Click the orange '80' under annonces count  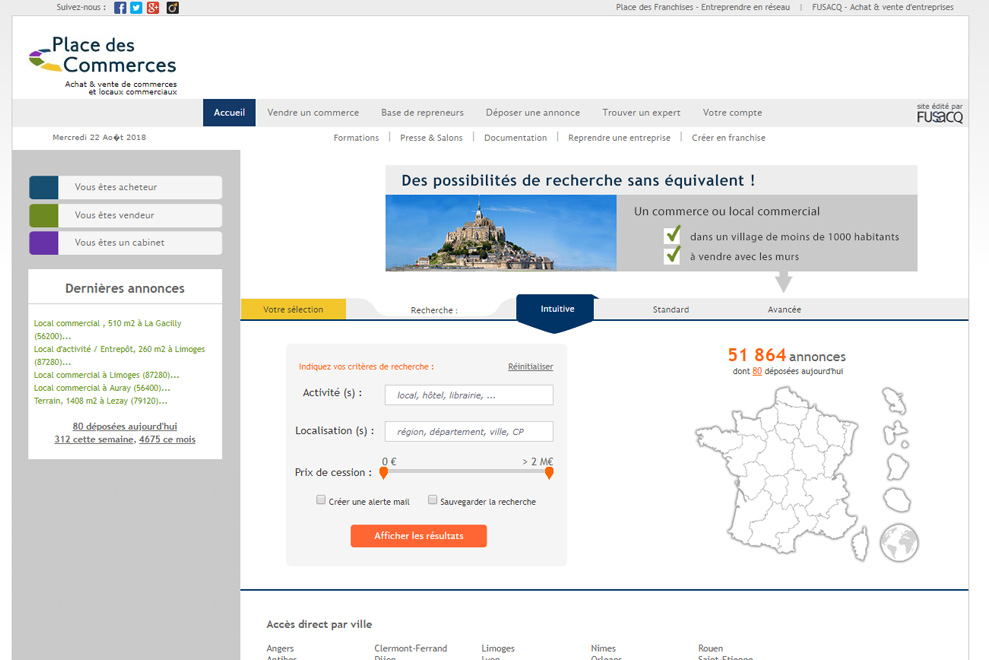click(757, 371)
